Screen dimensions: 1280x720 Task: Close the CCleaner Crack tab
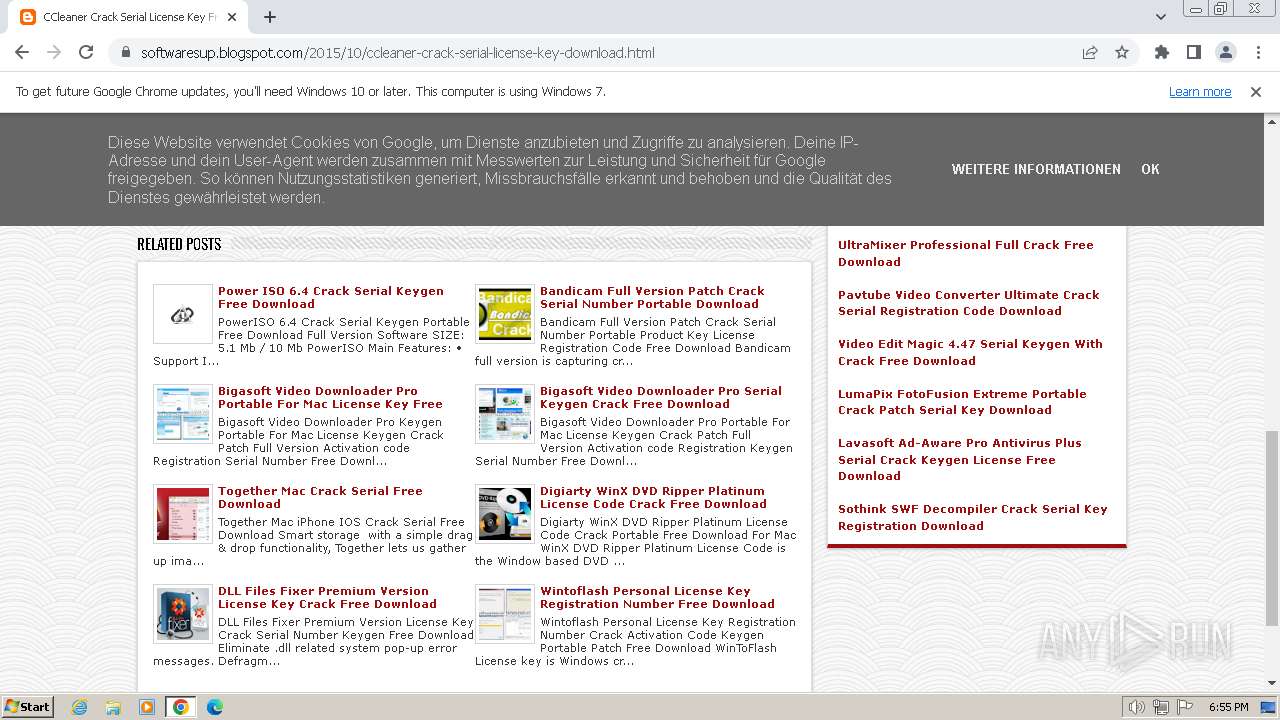(x=233, y=17)
